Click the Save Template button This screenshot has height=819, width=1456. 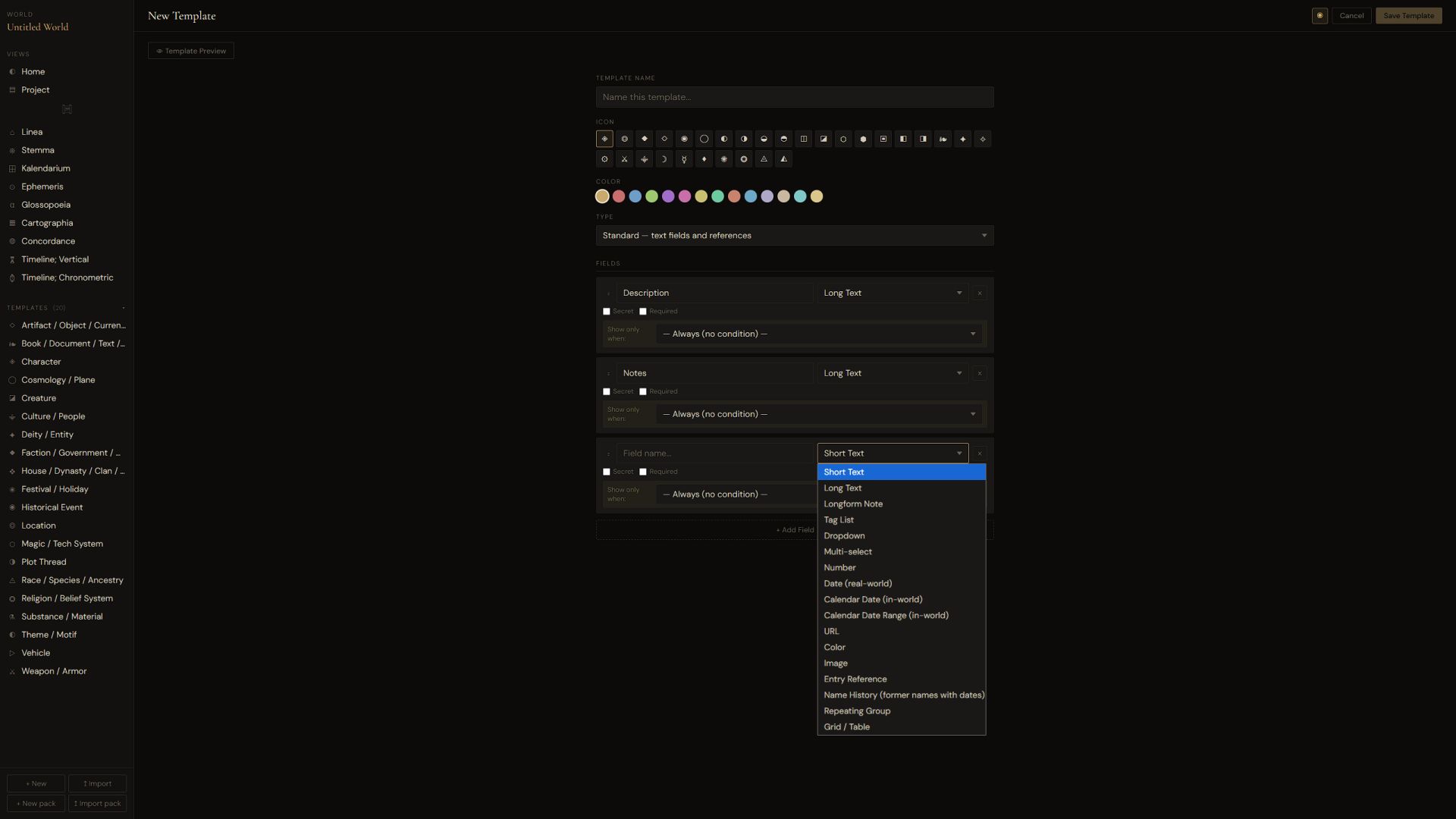(1408, 16)
